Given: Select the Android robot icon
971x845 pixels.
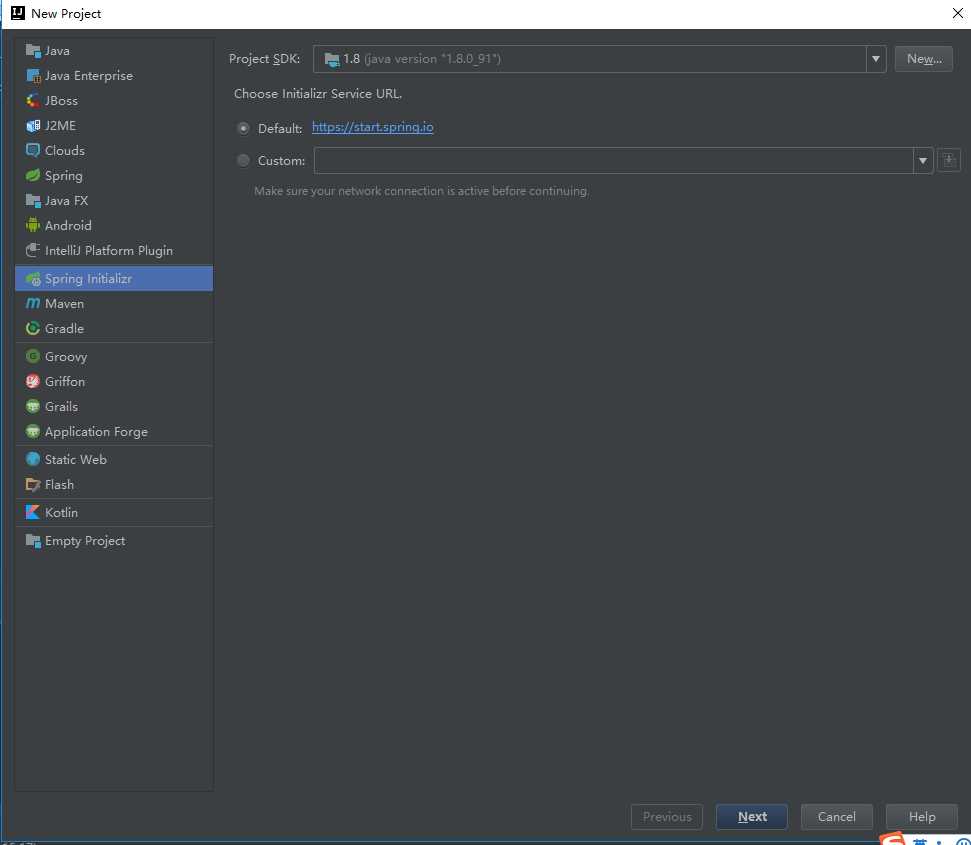Looking at the screenshot, I should pyautogui.click(x=33, y=225).
